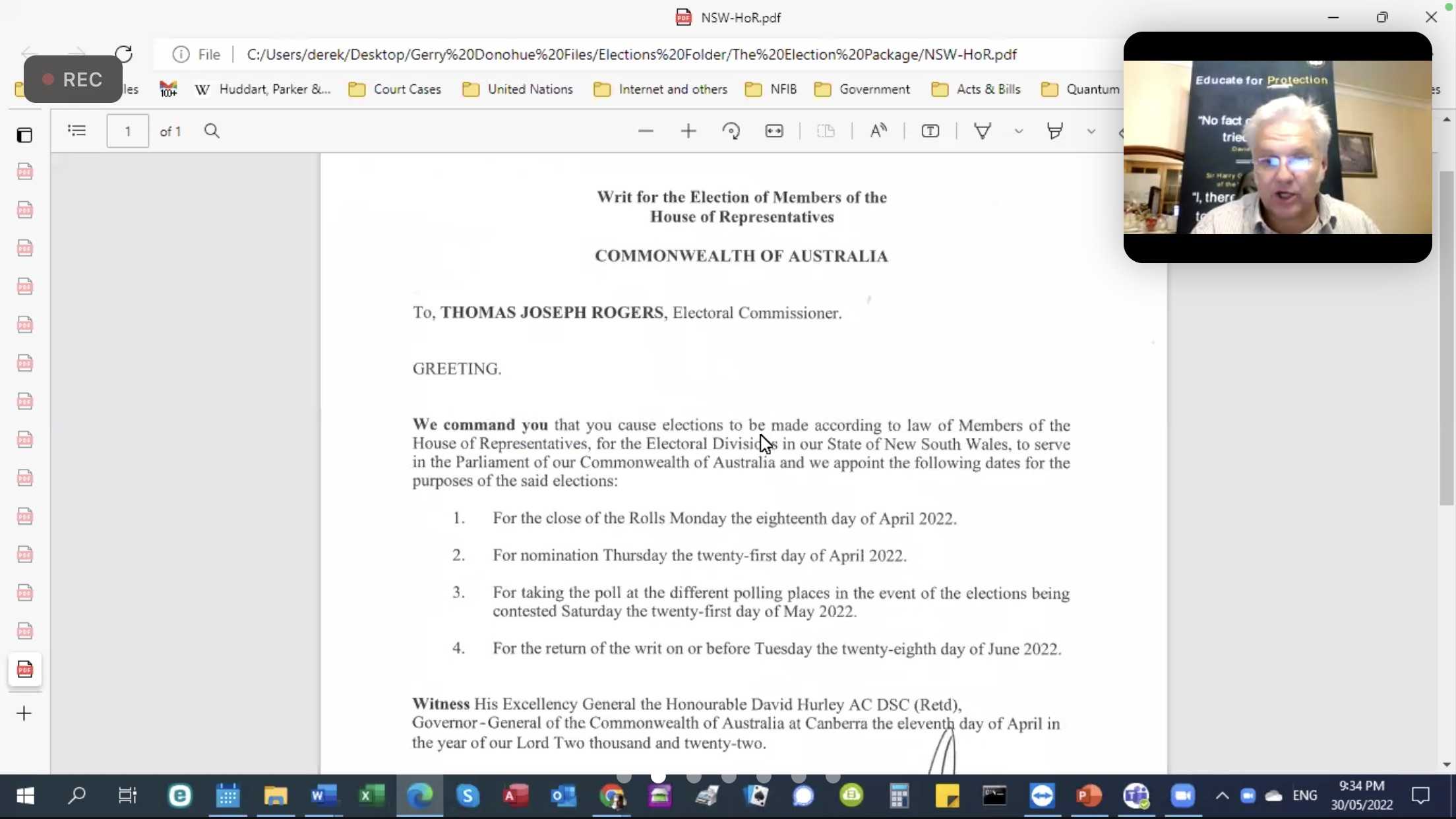Screen dimensions: 1456x819
Task: Select the active NSW-HoR PDF vertical tab
Action: [x=24, y=669]
